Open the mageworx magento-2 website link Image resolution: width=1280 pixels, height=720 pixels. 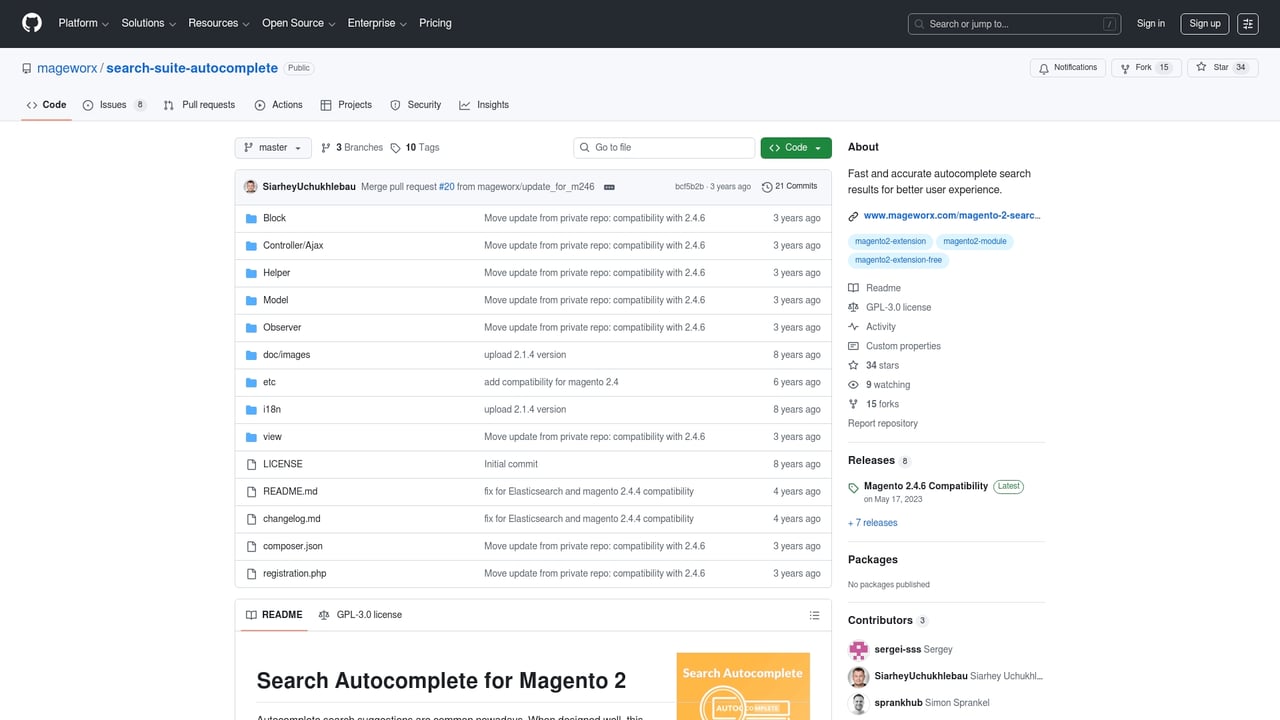950,214
